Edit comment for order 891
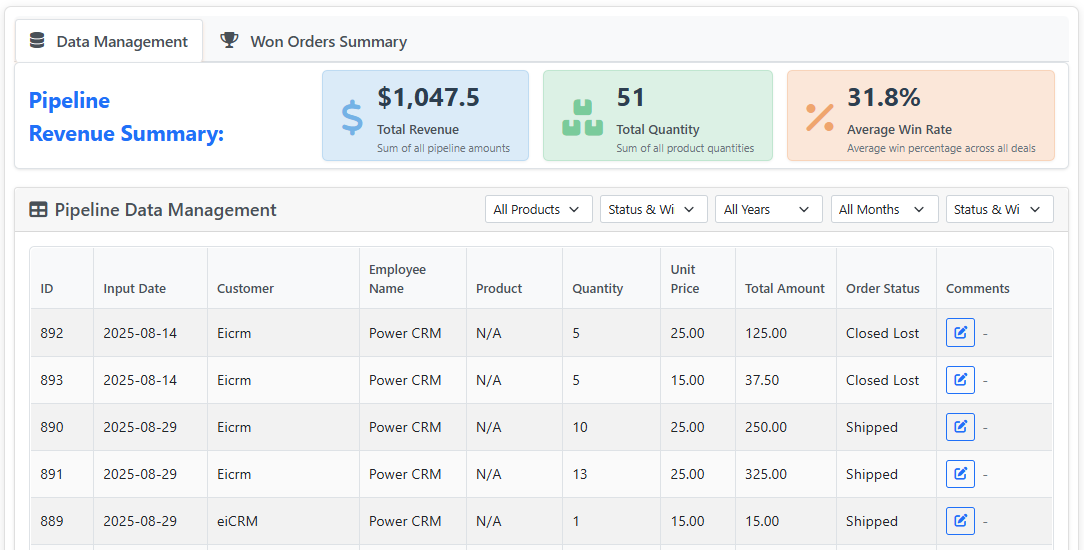 [x=960, y=473]
